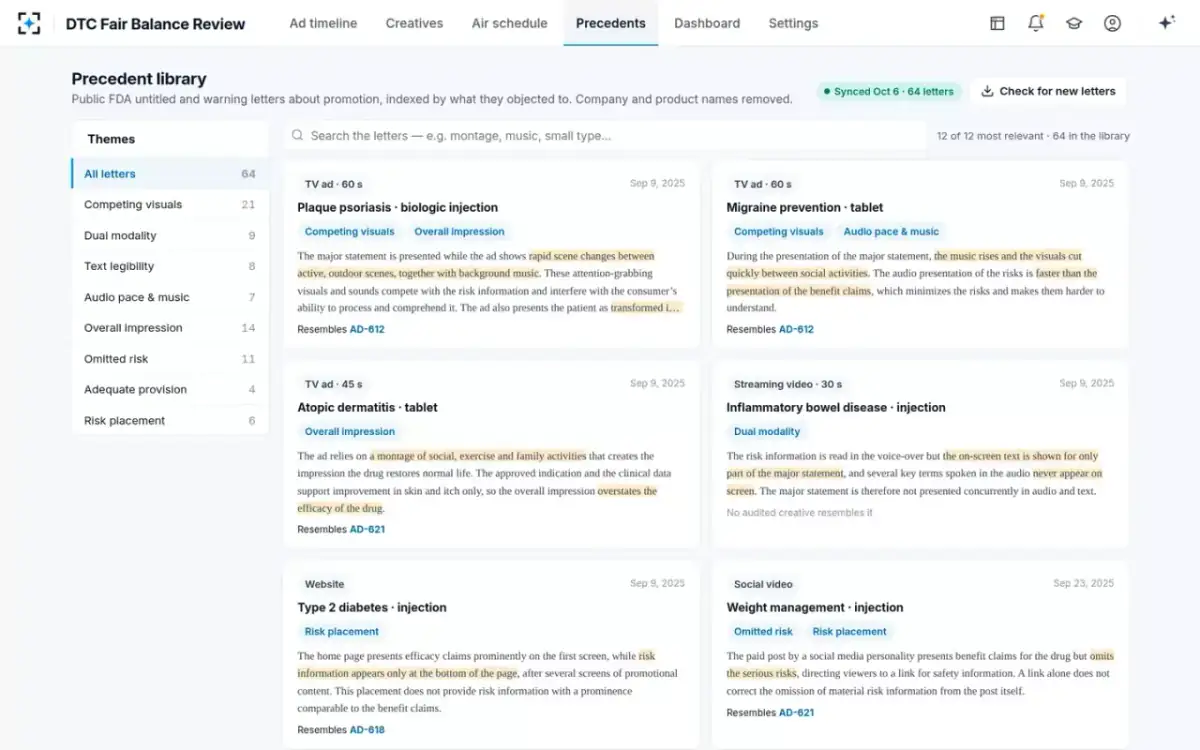Viewport: 1200px width, 750px height.
Task: Filter by Dual modality theme
Action: 169,236
